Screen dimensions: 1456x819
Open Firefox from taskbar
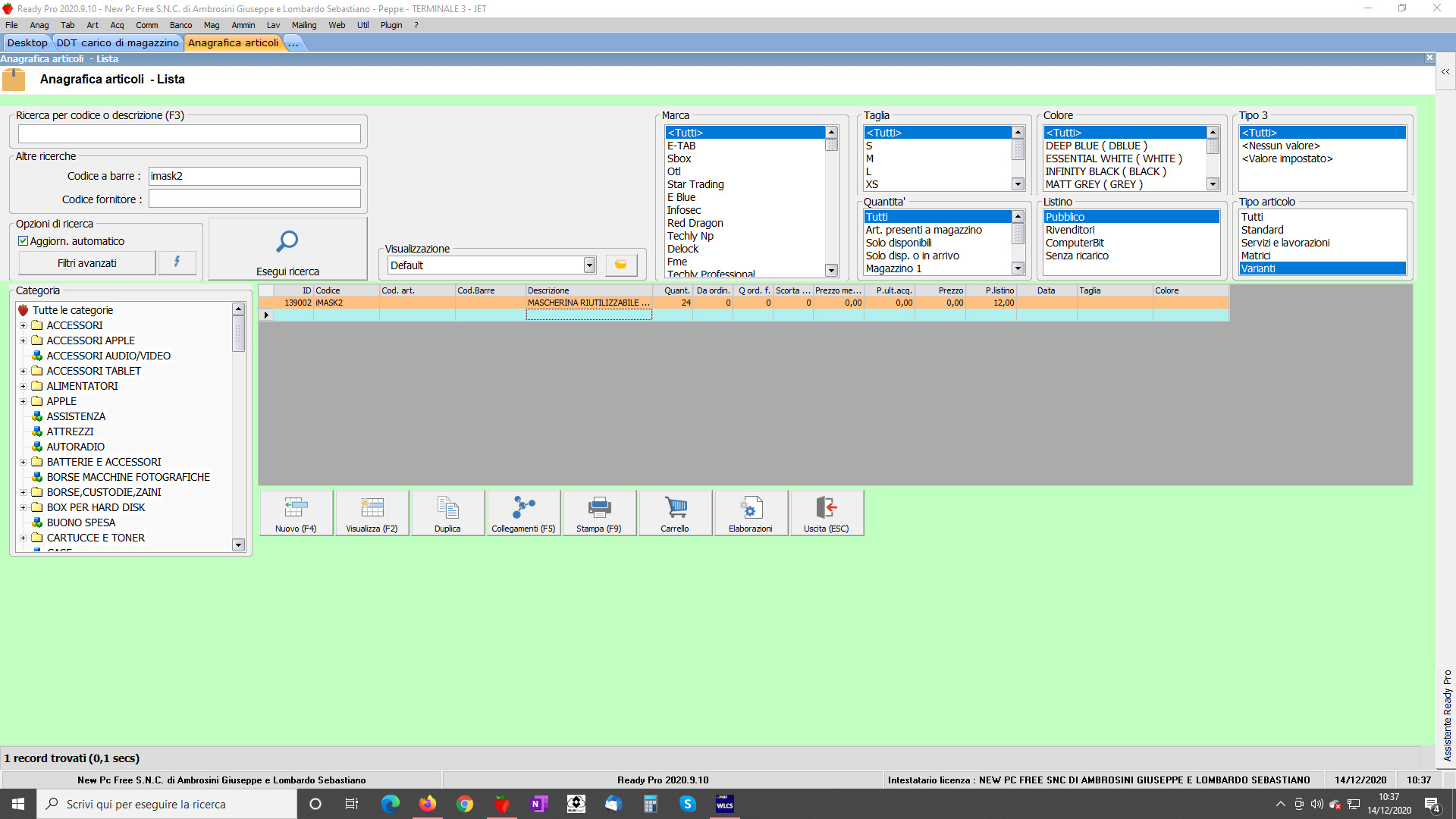428,804
